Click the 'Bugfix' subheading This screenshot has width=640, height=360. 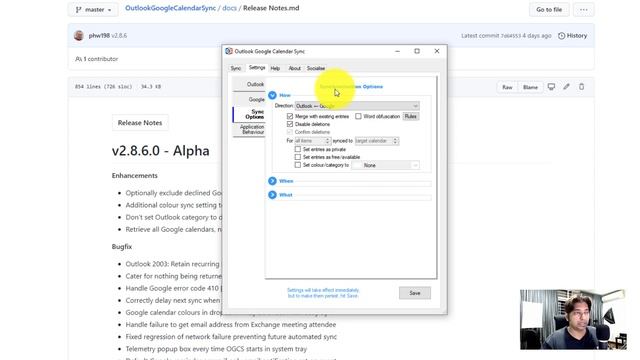click(x=122, y=247)
